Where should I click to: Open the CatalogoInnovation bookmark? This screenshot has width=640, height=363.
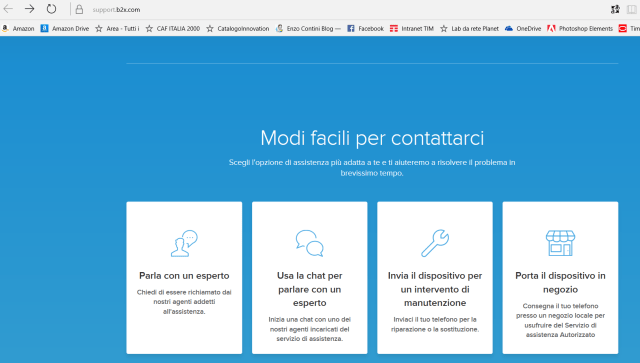click(x=238, y=29)
